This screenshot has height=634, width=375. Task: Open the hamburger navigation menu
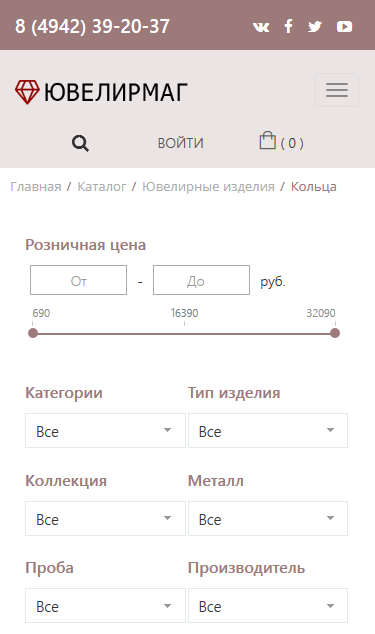click(x=337, y=90)
